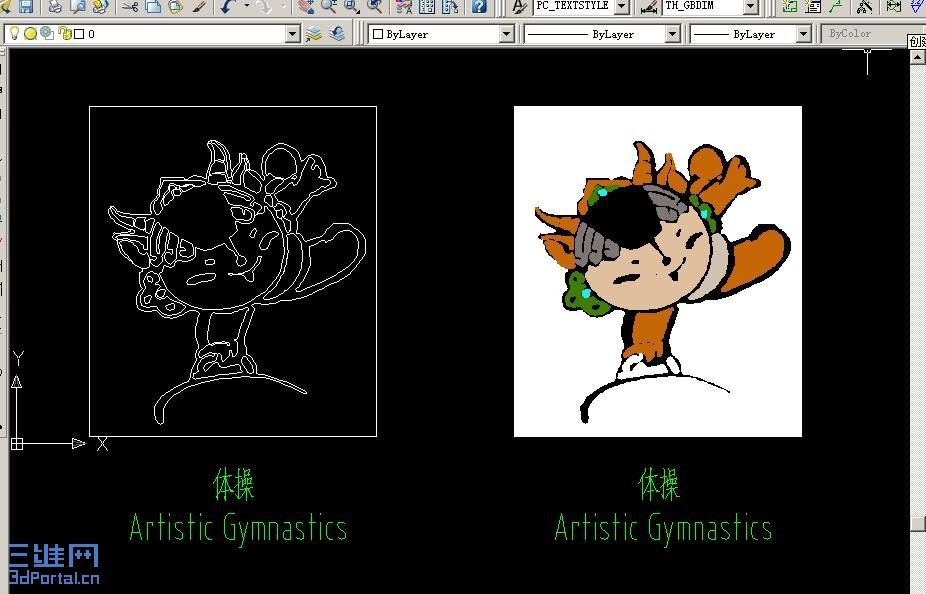Click the right vertical scrollbar up arrow
Viewport: 926px width, 594px height.
point(916,57)
